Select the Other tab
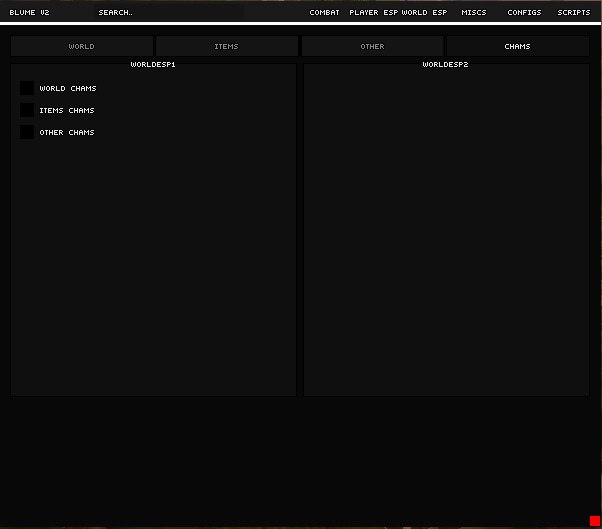The image size is (602, 529). click(372, 46)
